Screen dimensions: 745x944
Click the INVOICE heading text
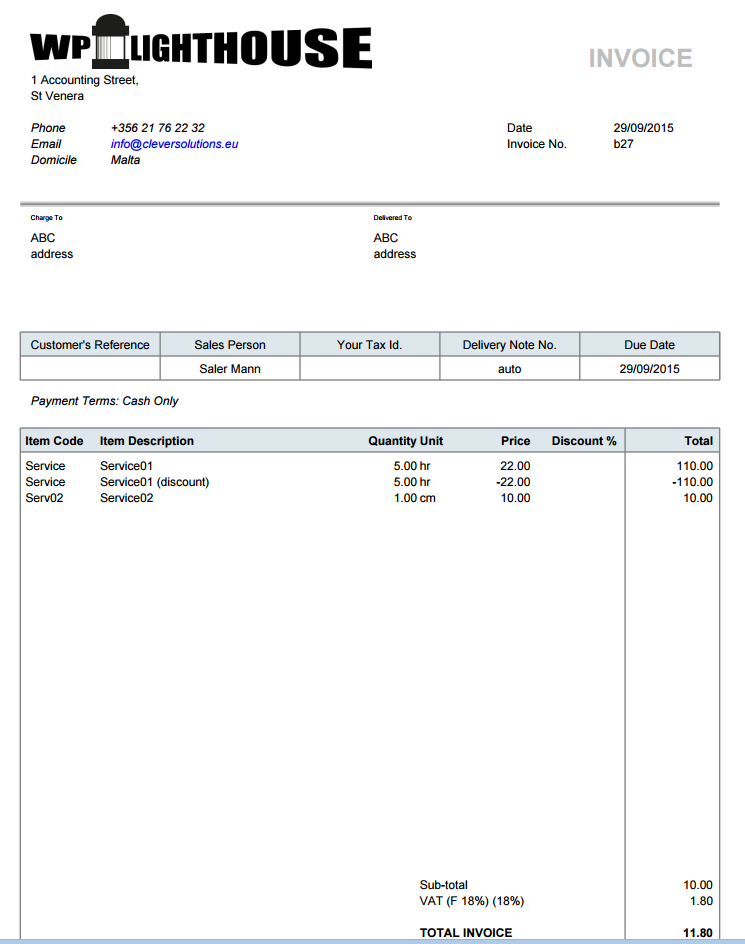(x=640, y=59)
